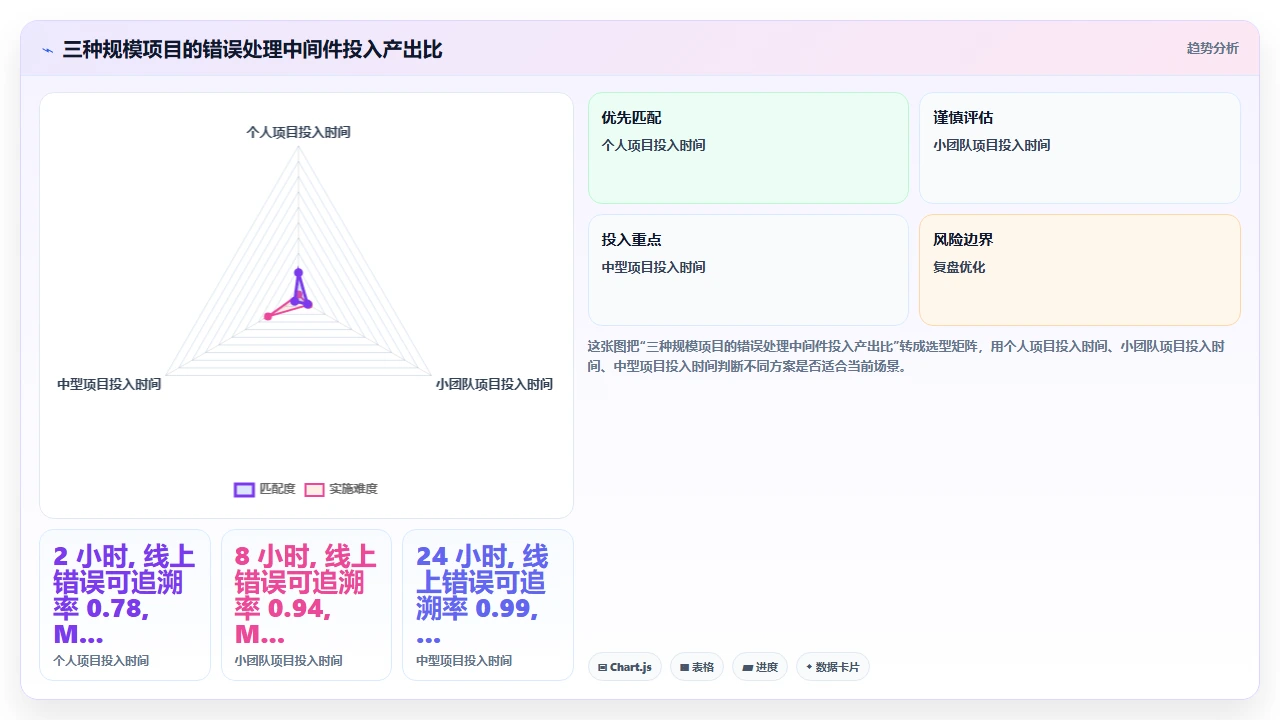Click the header title 三种规模项目的错误处理中间件投入产出比
1280x720 pixels.
coord(252,49)
